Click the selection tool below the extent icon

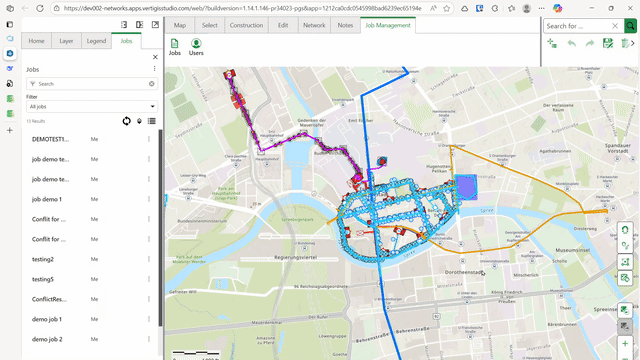click(x=625, y=278)
